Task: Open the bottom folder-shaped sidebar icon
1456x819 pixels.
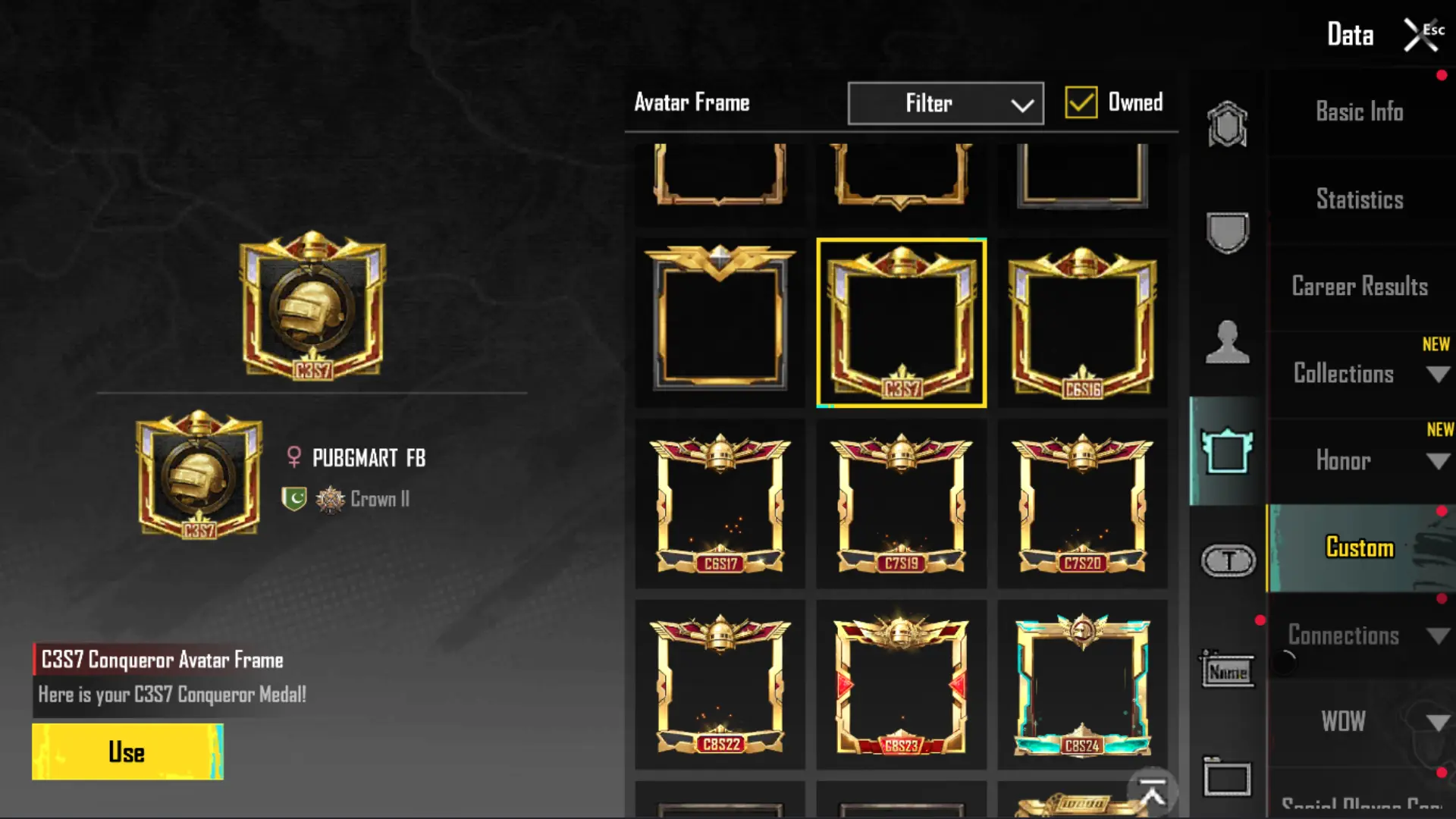Action: 1227,777
